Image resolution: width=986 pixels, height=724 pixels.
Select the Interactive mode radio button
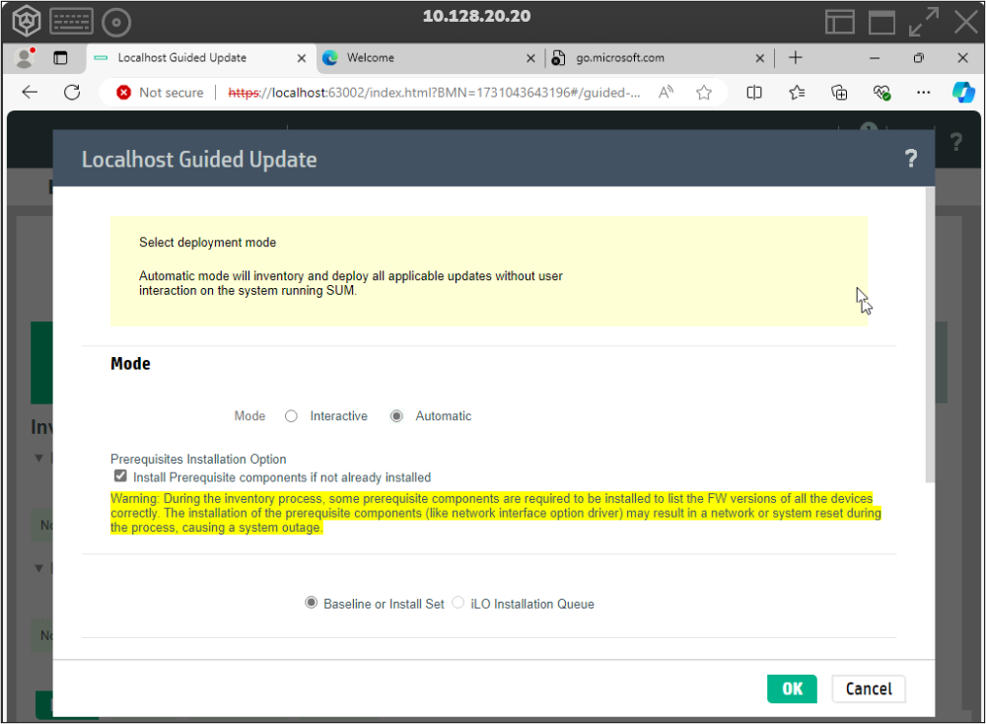coord(291,416)
